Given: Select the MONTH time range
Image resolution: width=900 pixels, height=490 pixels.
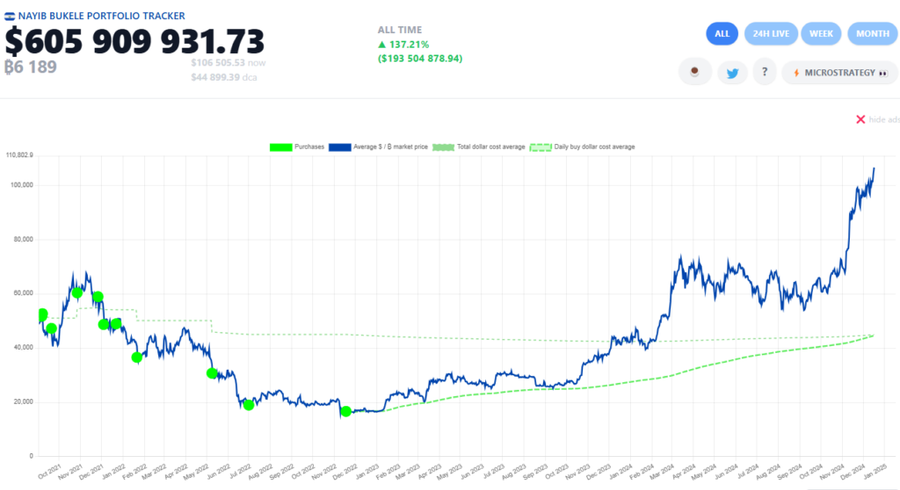Looking at the screenshot, I should point(872,34).
